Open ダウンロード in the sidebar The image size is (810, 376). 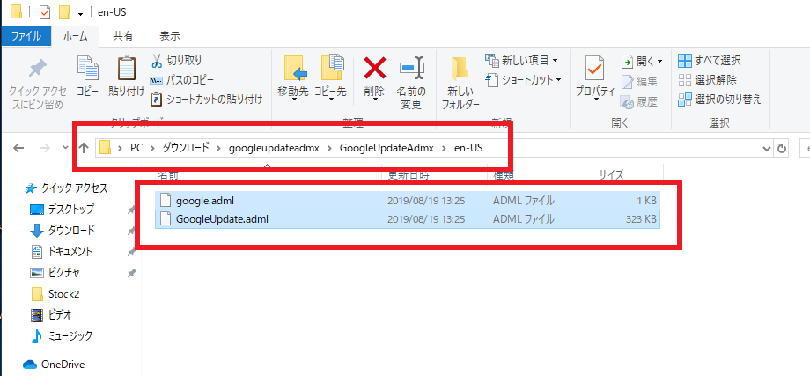pos(62,230)
